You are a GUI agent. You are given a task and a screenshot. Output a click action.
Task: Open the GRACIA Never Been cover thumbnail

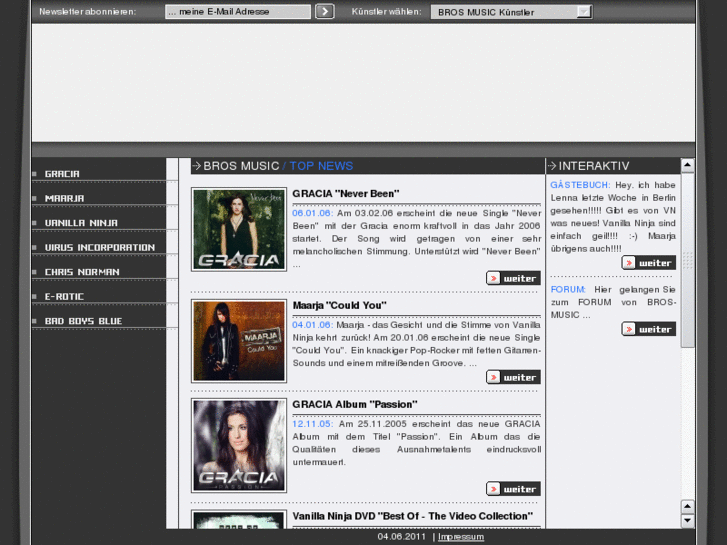(239, 230)
